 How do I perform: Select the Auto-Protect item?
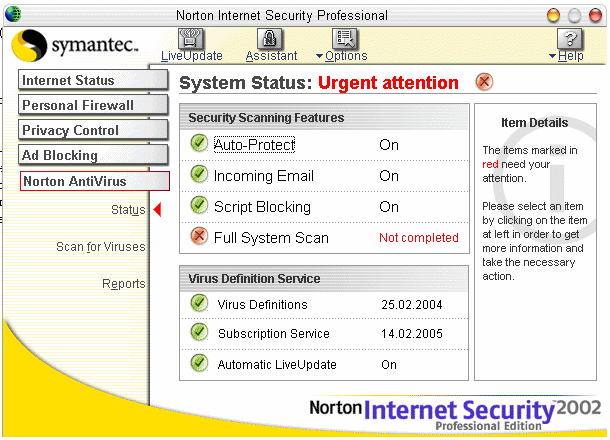[x=254, y=145]
